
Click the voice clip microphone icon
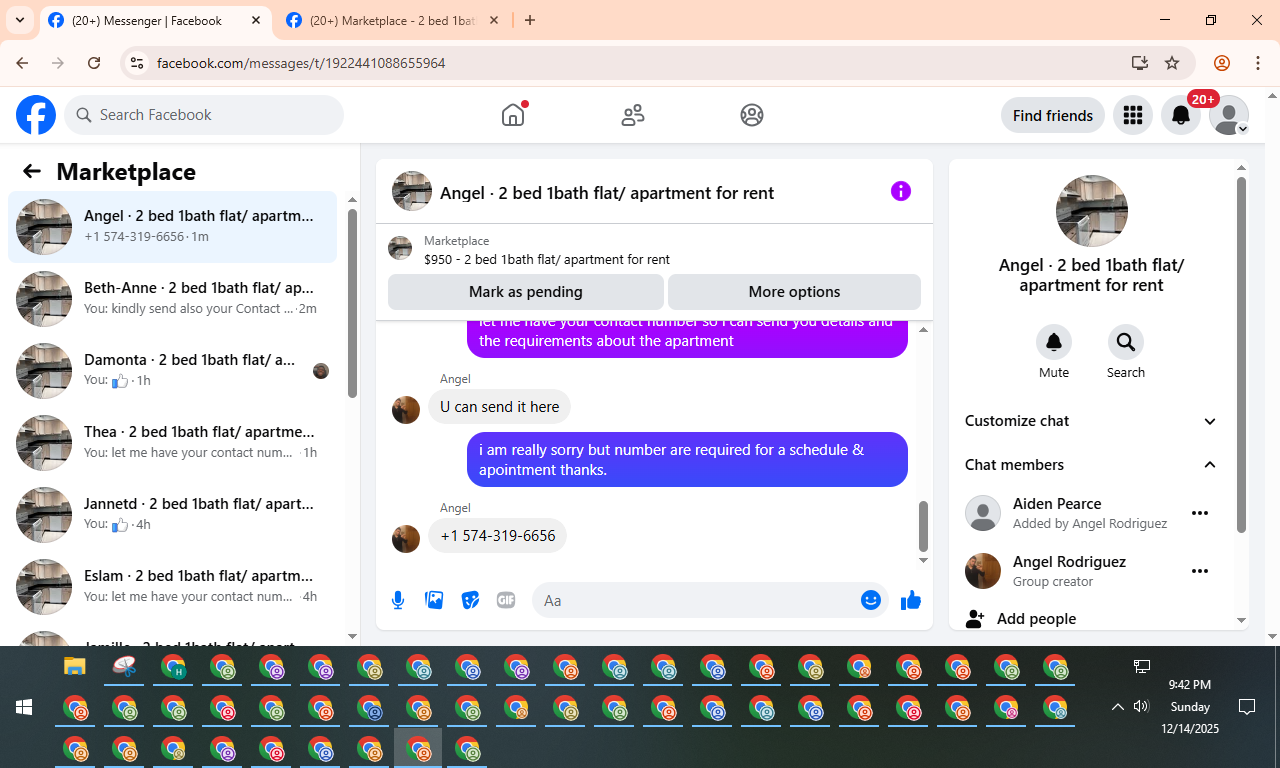coord(398,600)
